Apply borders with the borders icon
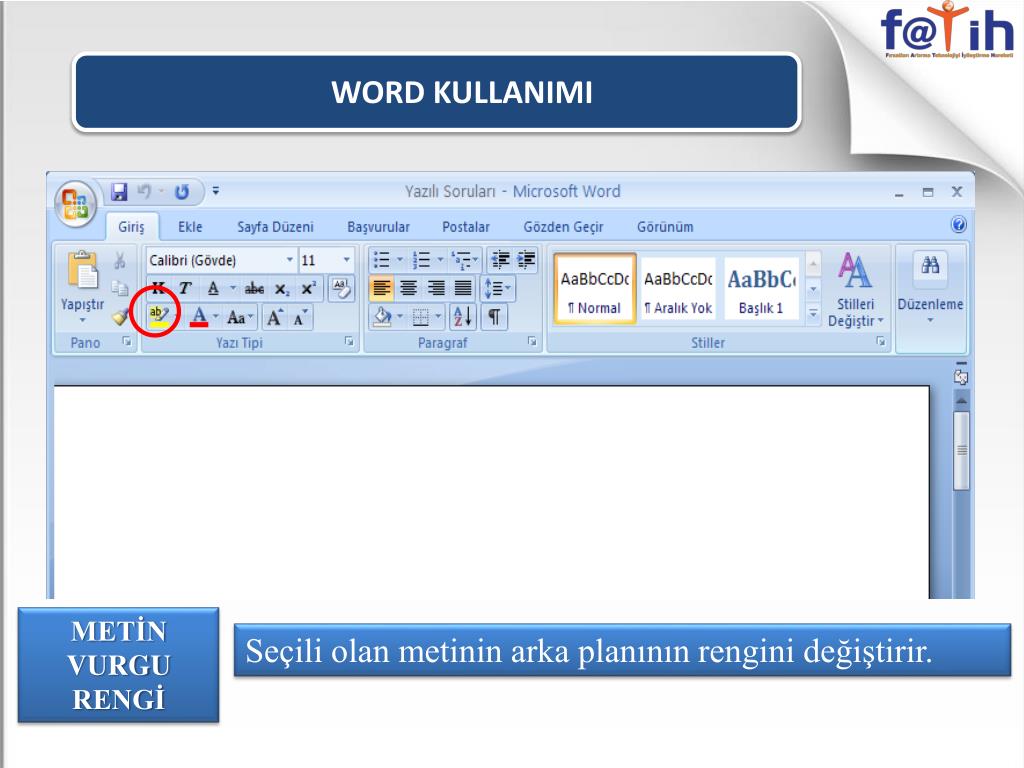The width and height of the screenshot is (1024, 768). coord(421,317)
